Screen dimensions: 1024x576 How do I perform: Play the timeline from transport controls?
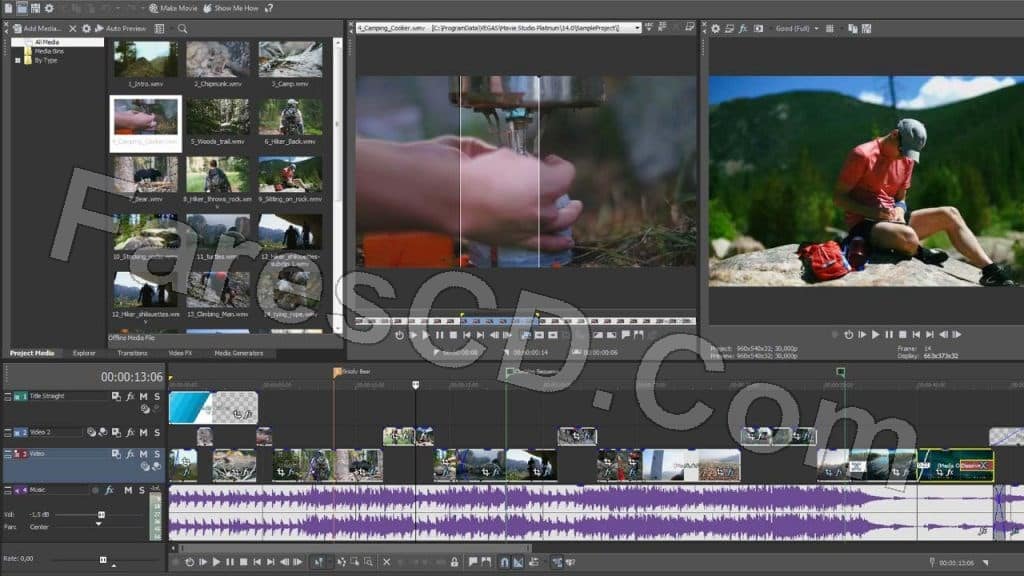click(x=216, y=562)
